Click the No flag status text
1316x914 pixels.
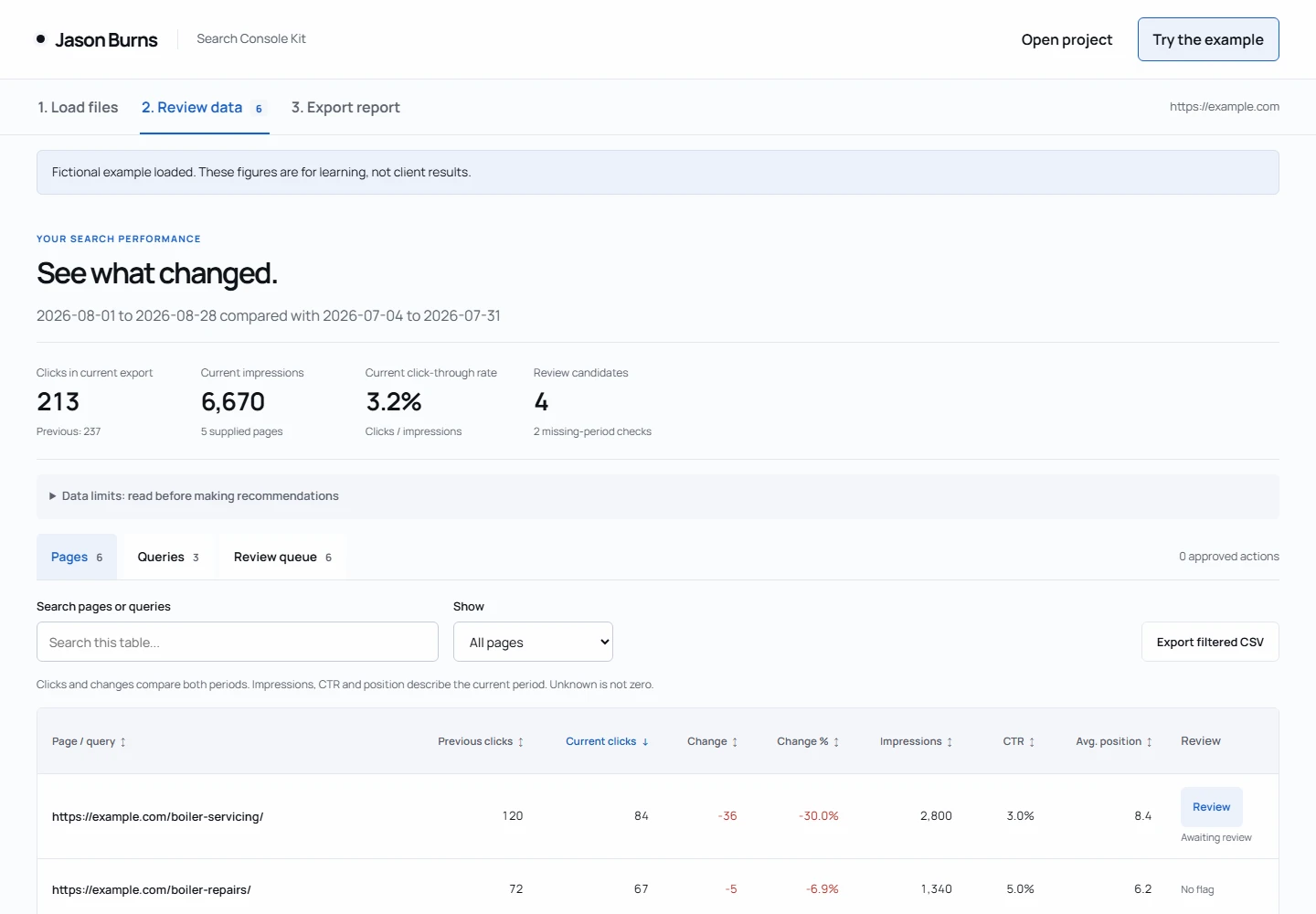[x=1197, y=889]
